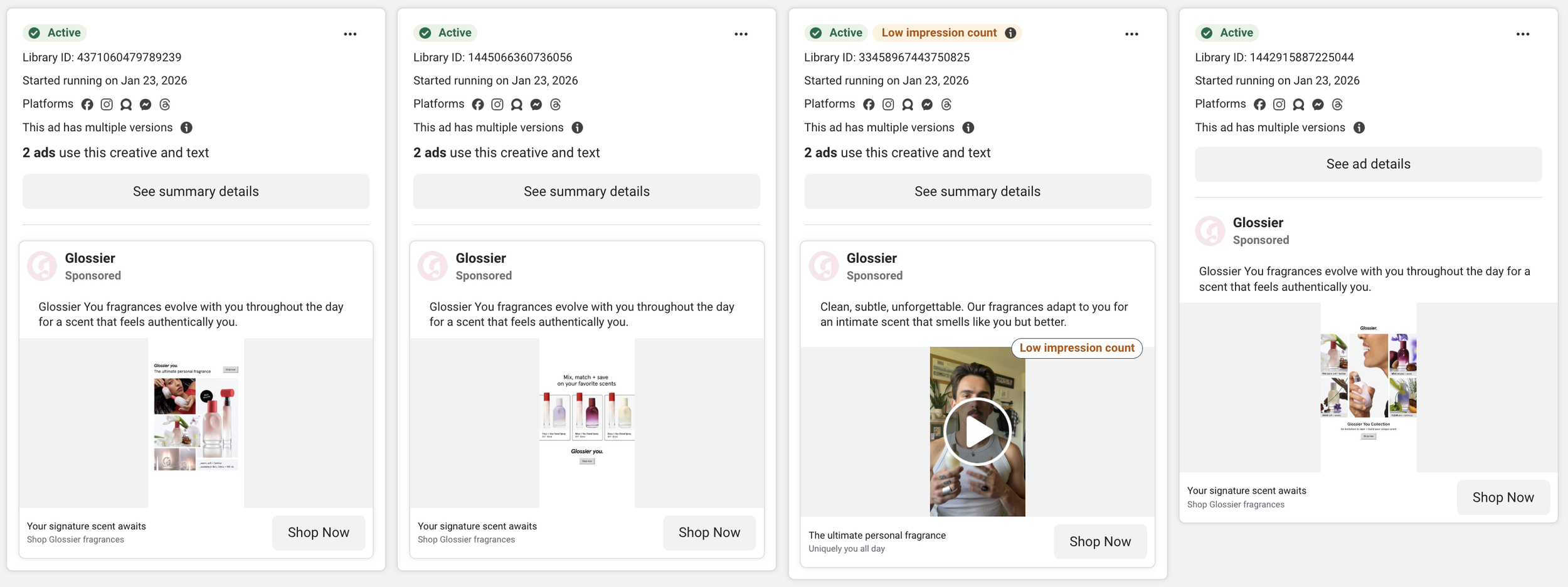This screenshot has width=1568, height=587.
Task: Click "Your signature scent awaits" in fourth ad
Action: point(1246,490)
